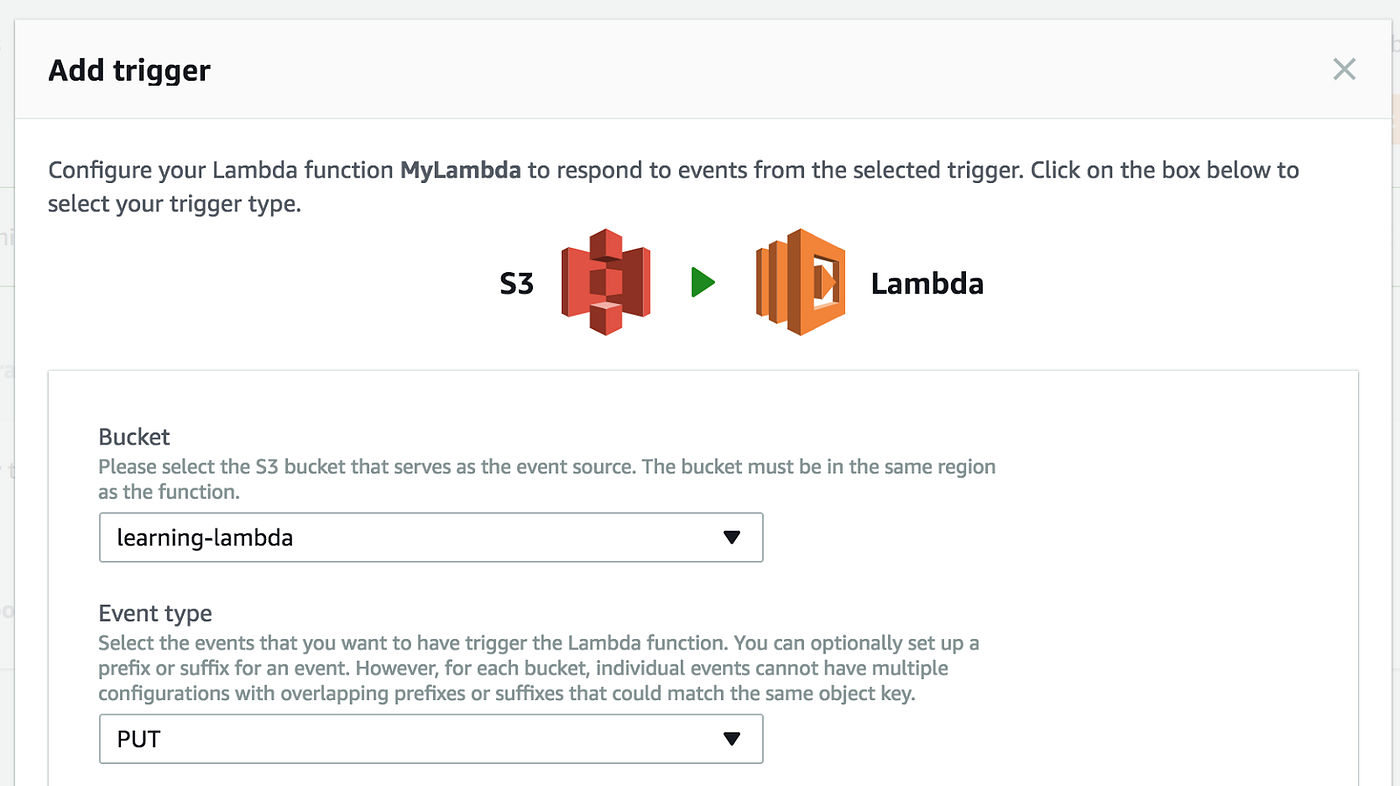Click the bold MyLambda function name
Screen dimensions: 1400x786
460,170
